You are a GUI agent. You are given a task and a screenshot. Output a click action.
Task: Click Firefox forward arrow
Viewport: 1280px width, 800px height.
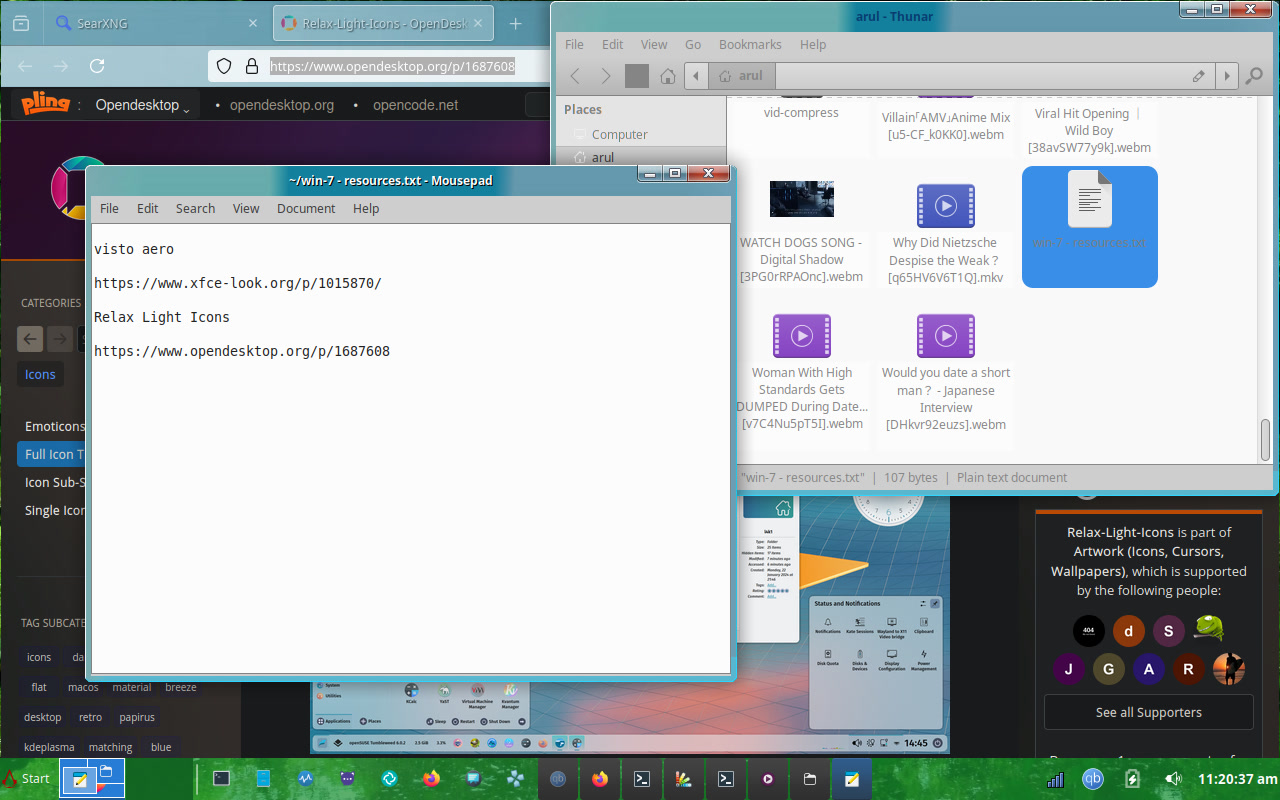[61, 66]
